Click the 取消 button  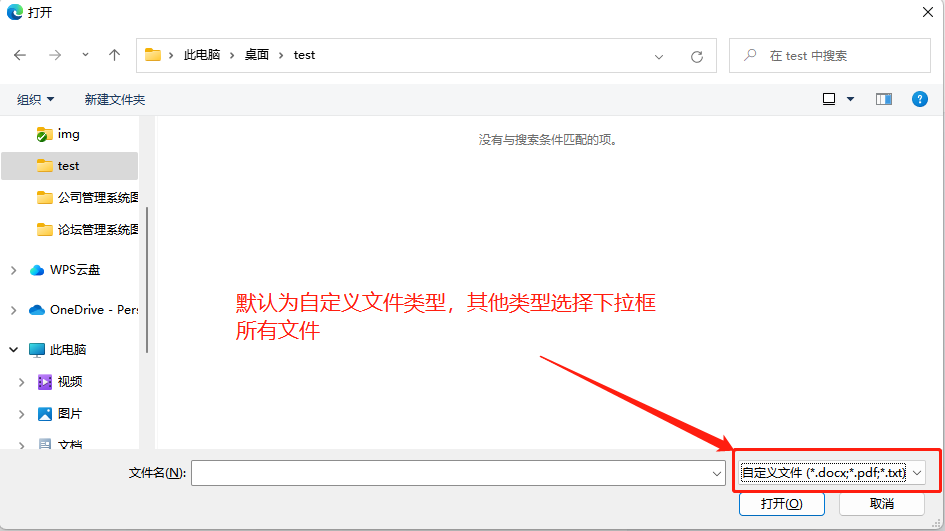(x=881, y=504)
